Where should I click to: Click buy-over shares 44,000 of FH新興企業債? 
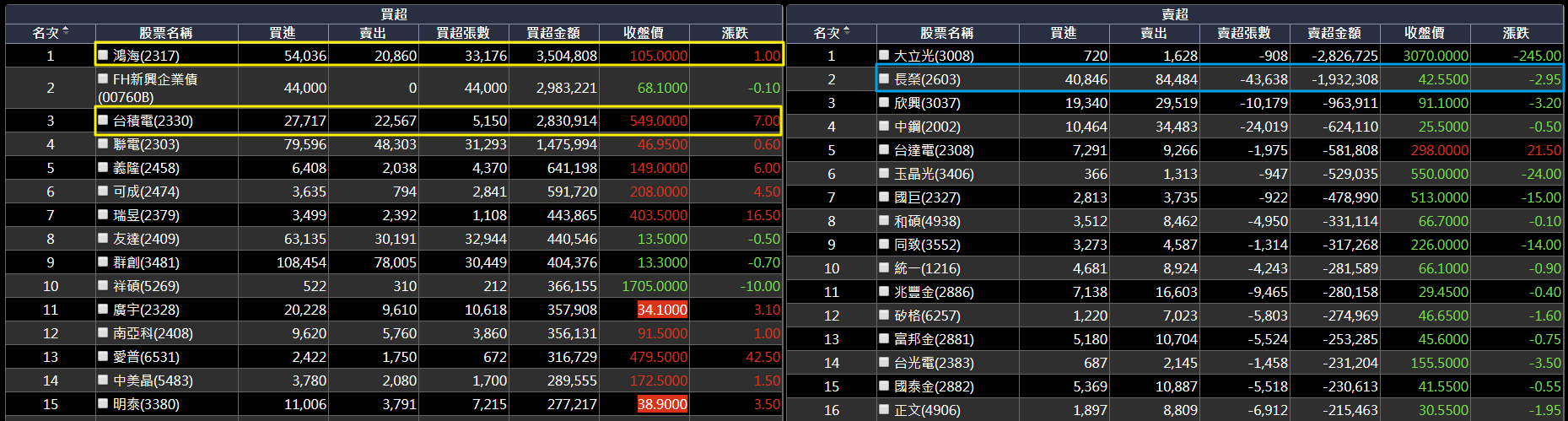[x=485, y=88]
